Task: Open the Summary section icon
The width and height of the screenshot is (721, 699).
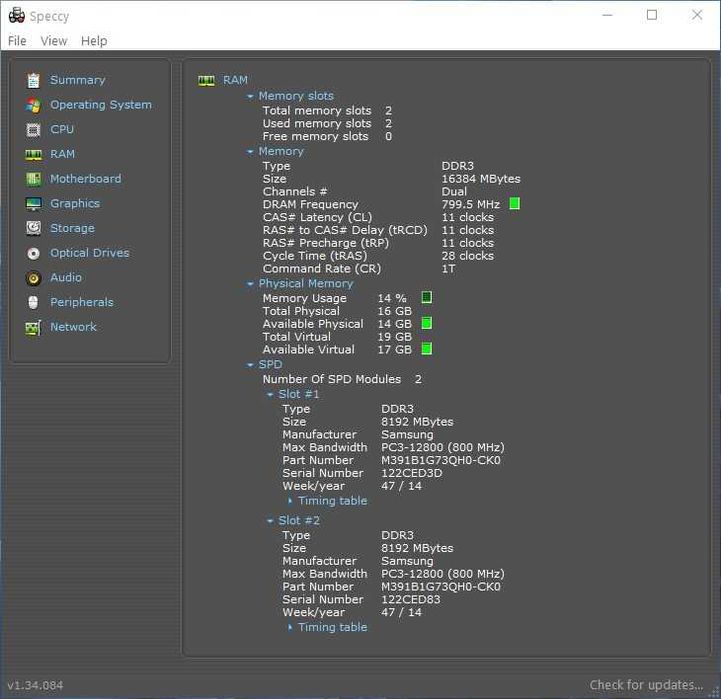Action: (33, 80)
